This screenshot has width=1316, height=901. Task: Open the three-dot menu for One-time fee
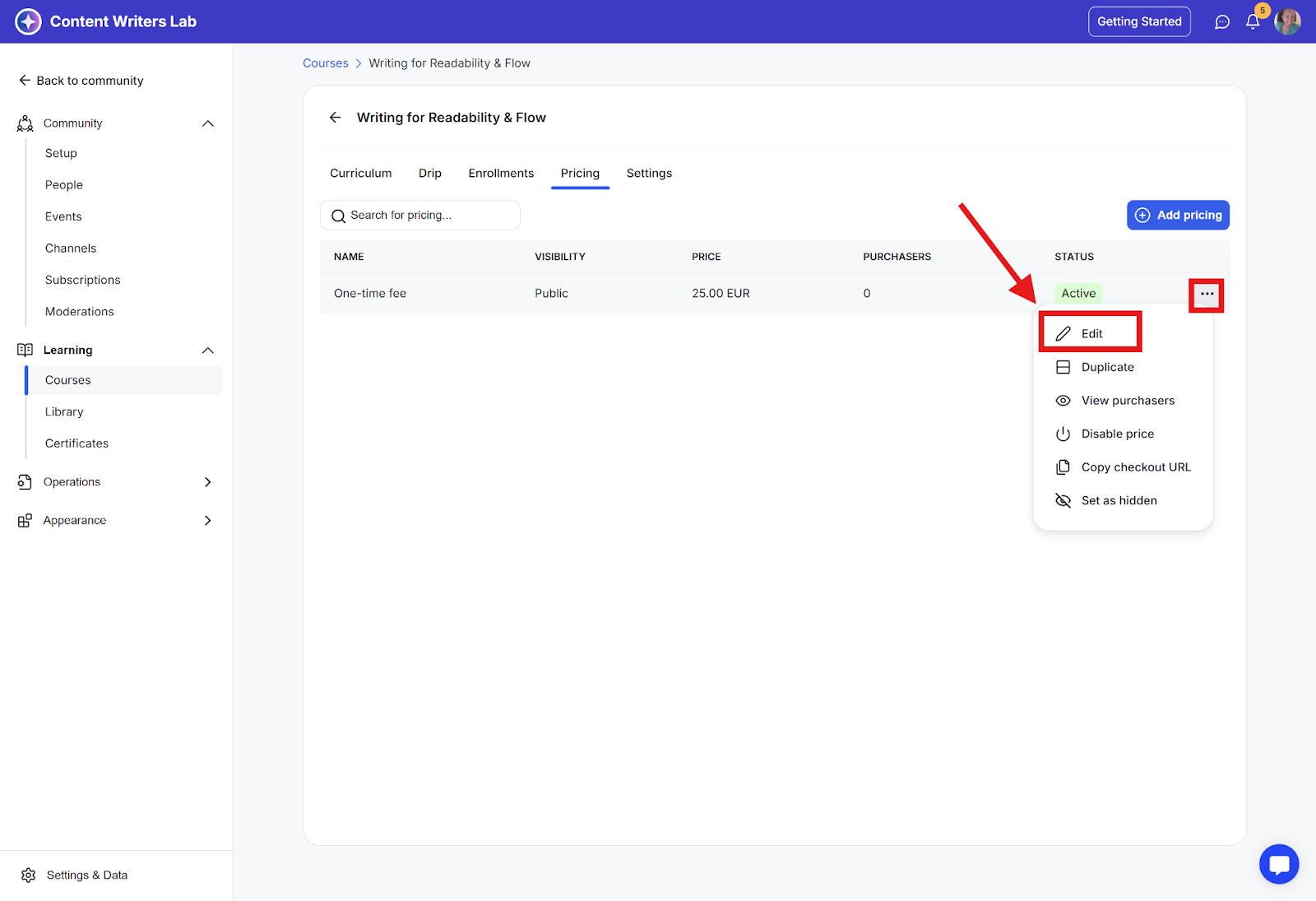tap(1207, 294)
